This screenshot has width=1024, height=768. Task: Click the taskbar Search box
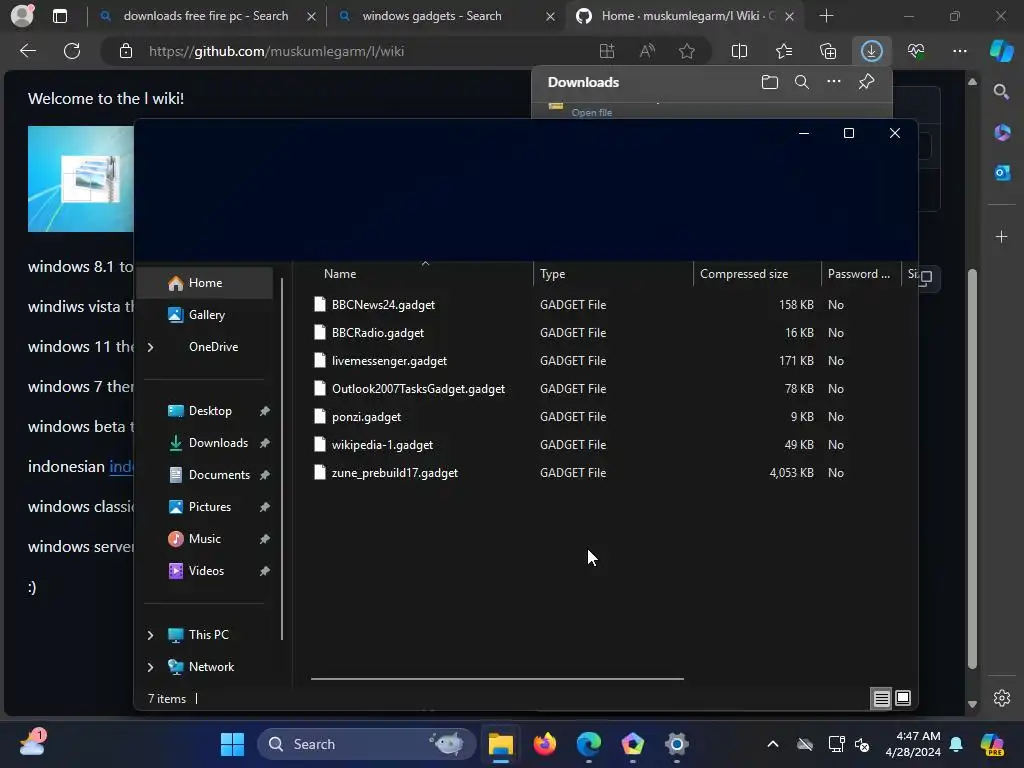(x=366, y=744)
